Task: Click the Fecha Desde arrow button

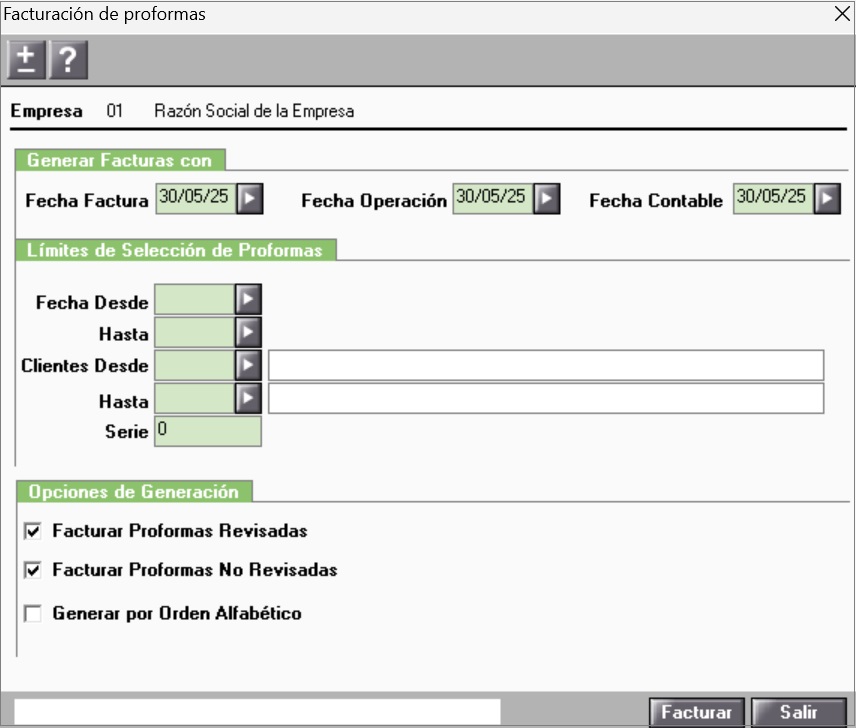Action: pos(248,299)
